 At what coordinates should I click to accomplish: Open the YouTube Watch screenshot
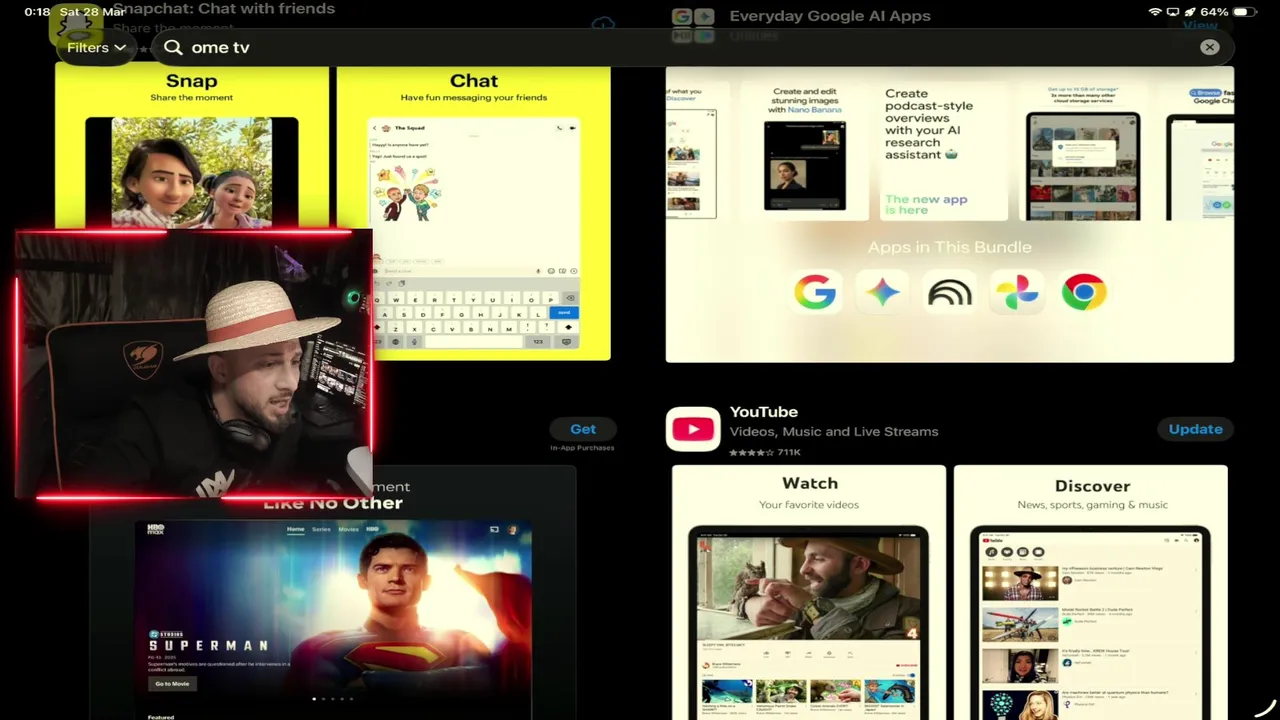(809, 592)
